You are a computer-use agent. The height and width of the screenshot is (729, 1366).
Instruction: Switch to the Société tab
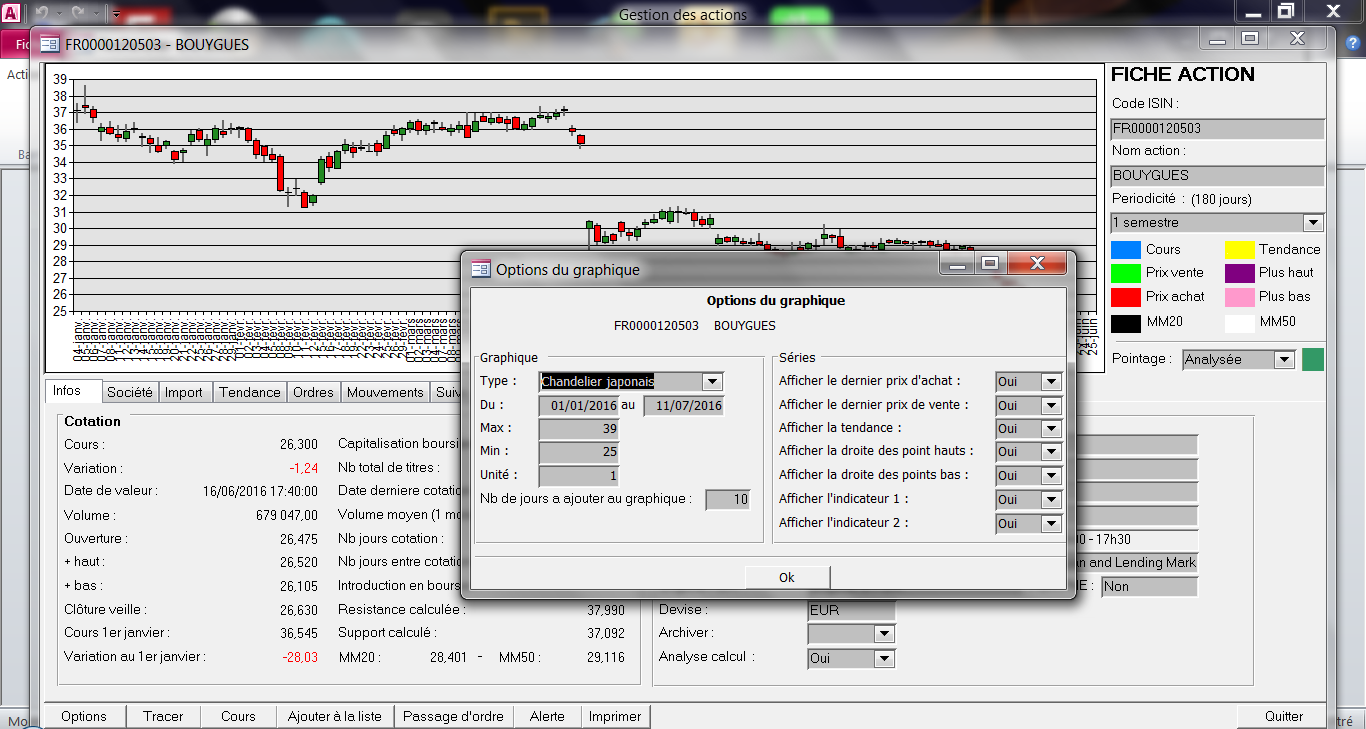pos(130,393)
